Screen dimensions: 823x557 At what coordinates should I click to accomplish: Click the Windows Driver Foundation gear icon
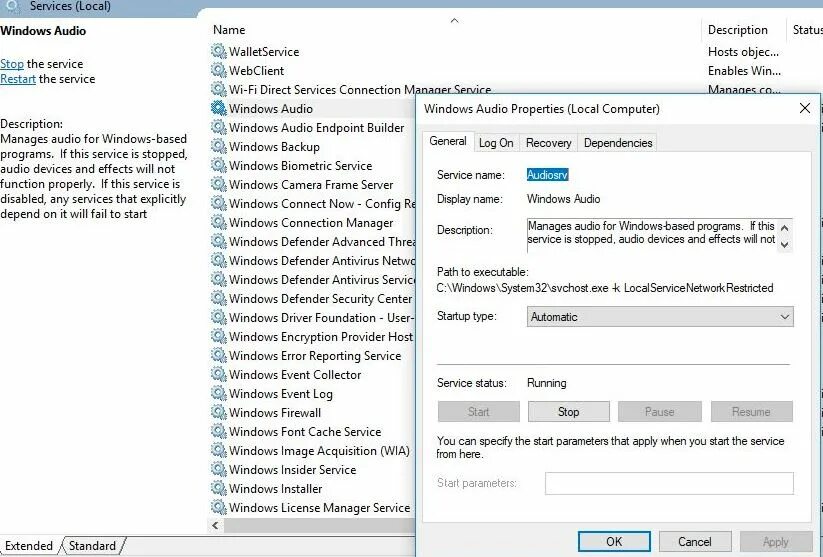tap(218, 317)
